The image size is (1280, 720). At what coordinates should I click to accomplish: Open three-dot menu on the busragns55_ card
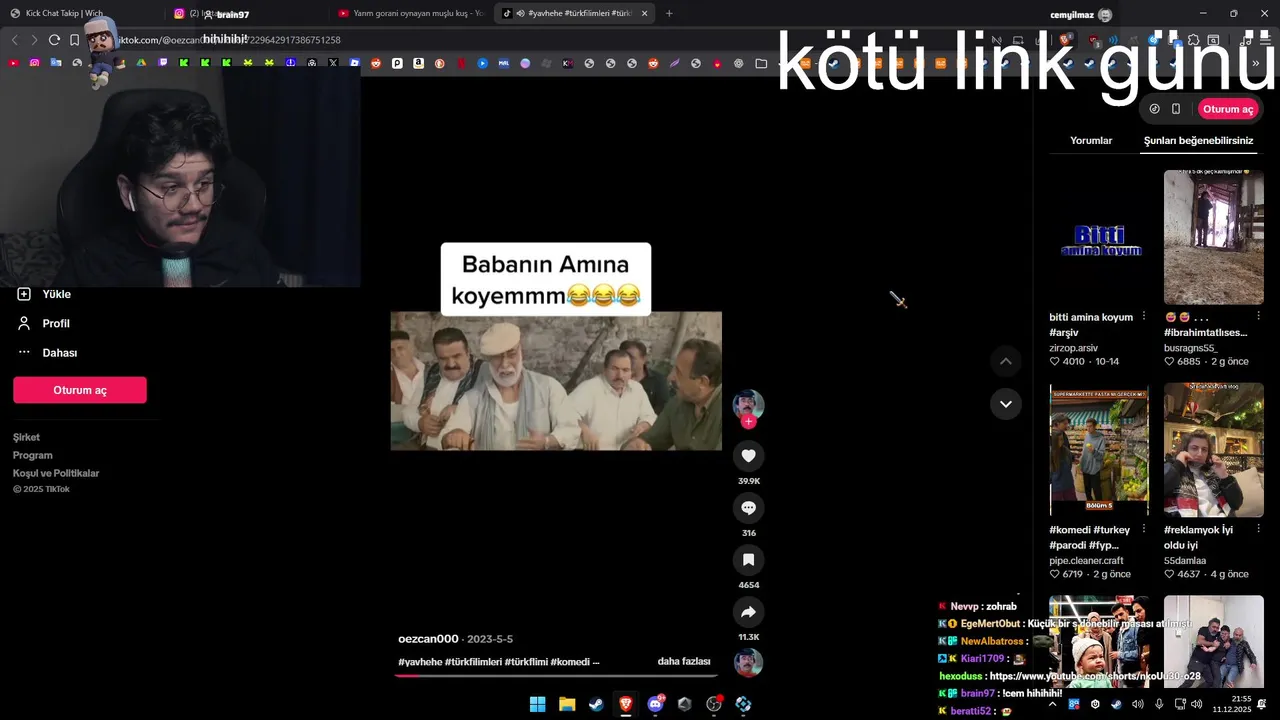[x=1258, y=316]
